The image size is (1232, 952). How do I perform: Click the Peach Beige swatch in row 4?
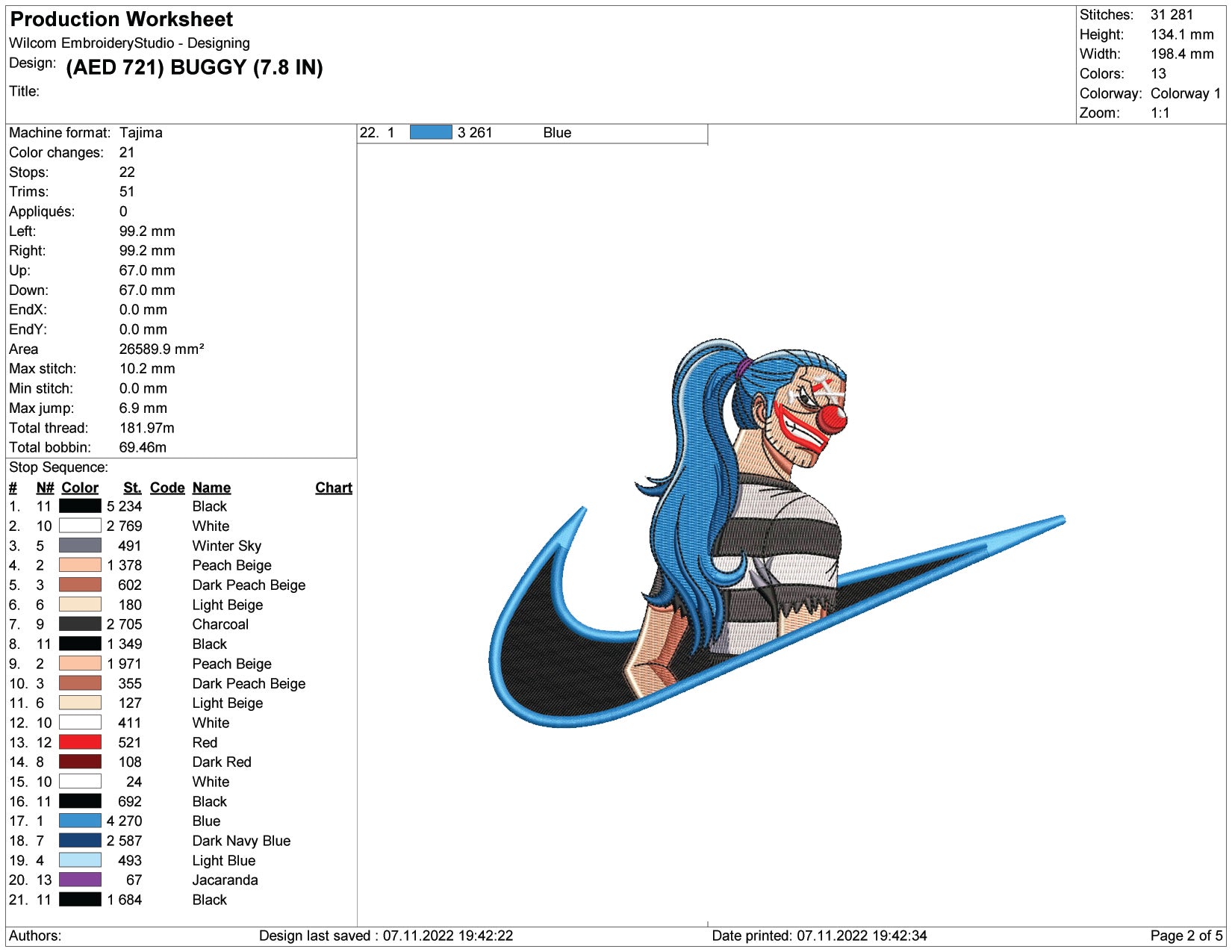pos(80,565)
